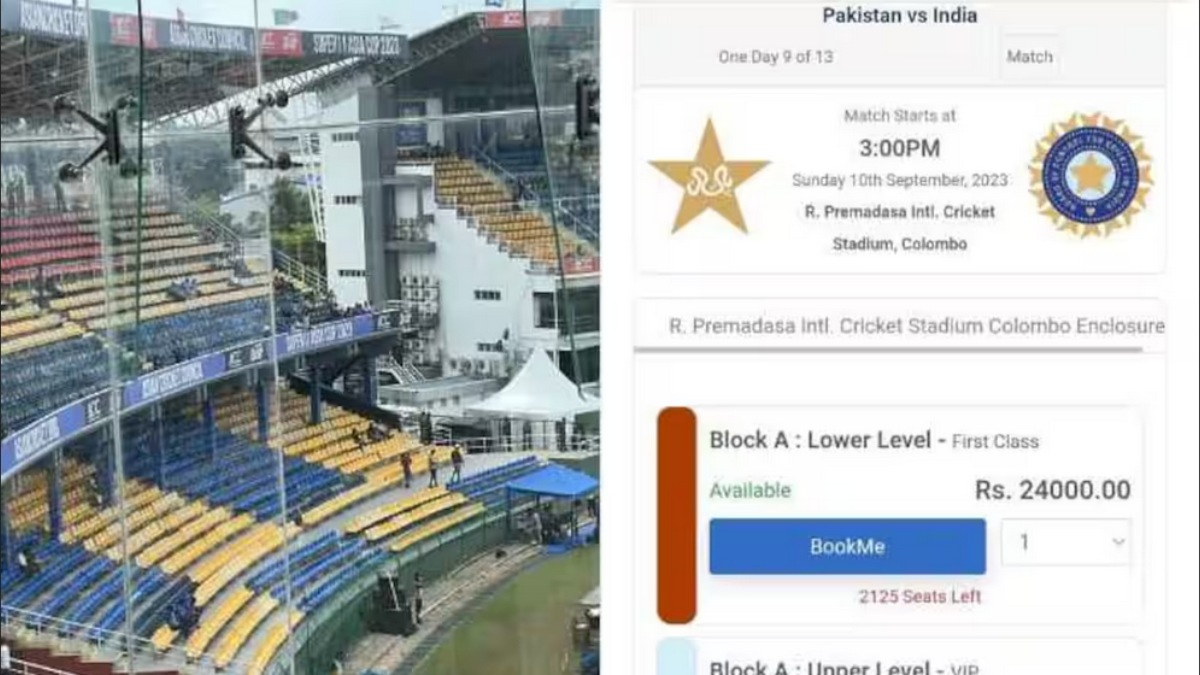
Task: Click the 2125 Seats Left text
Action: point(920,596)
